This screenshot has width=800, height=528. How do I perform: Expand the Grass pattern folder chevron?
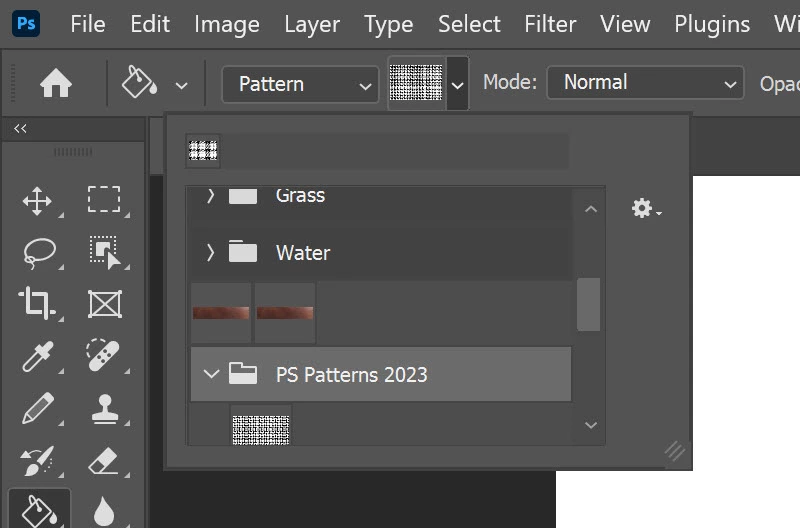click(210, 195)
